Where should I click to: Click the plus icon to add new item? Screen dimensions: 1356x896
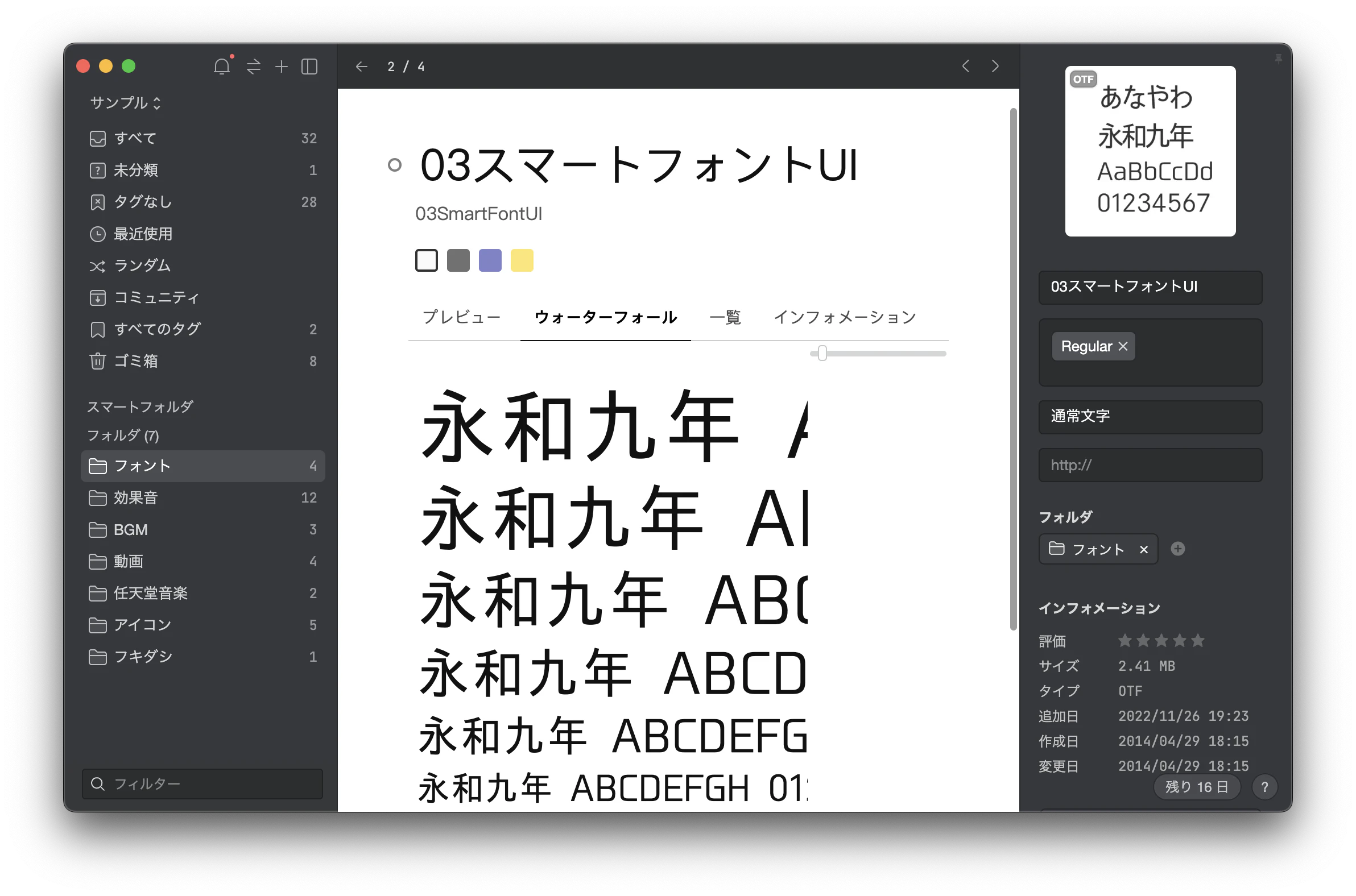[281, 66]
